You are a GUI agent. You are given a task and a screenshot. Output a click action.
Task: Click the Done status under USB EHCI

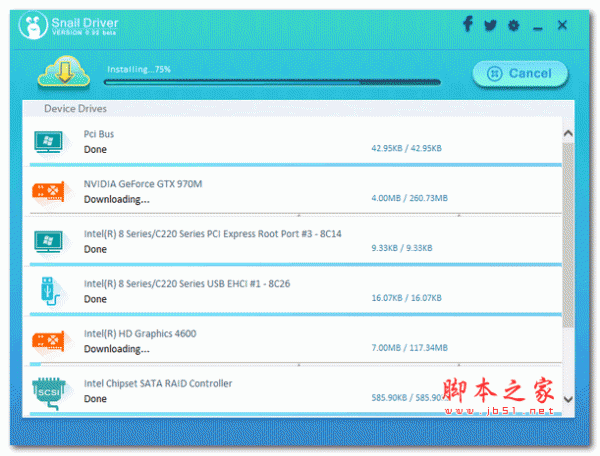pos(95,299)
